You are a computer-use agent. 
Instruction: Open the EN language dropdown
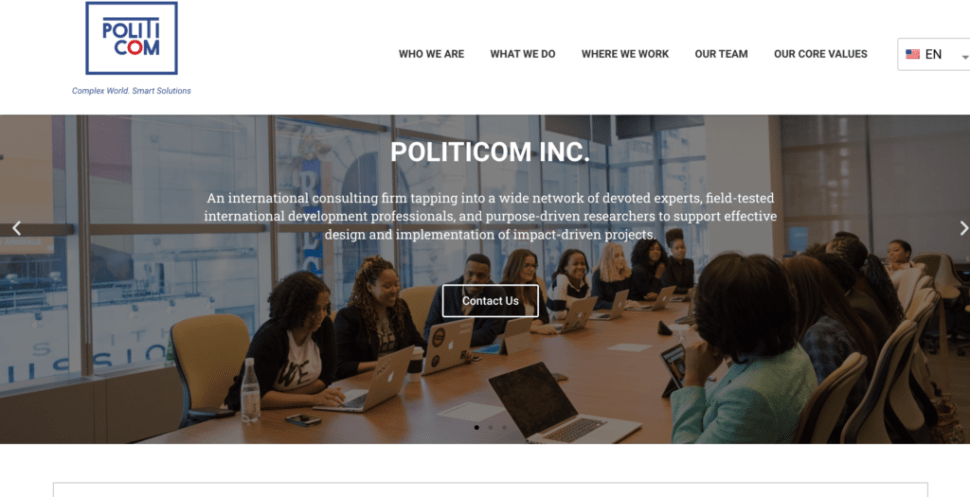click(934, 54)
